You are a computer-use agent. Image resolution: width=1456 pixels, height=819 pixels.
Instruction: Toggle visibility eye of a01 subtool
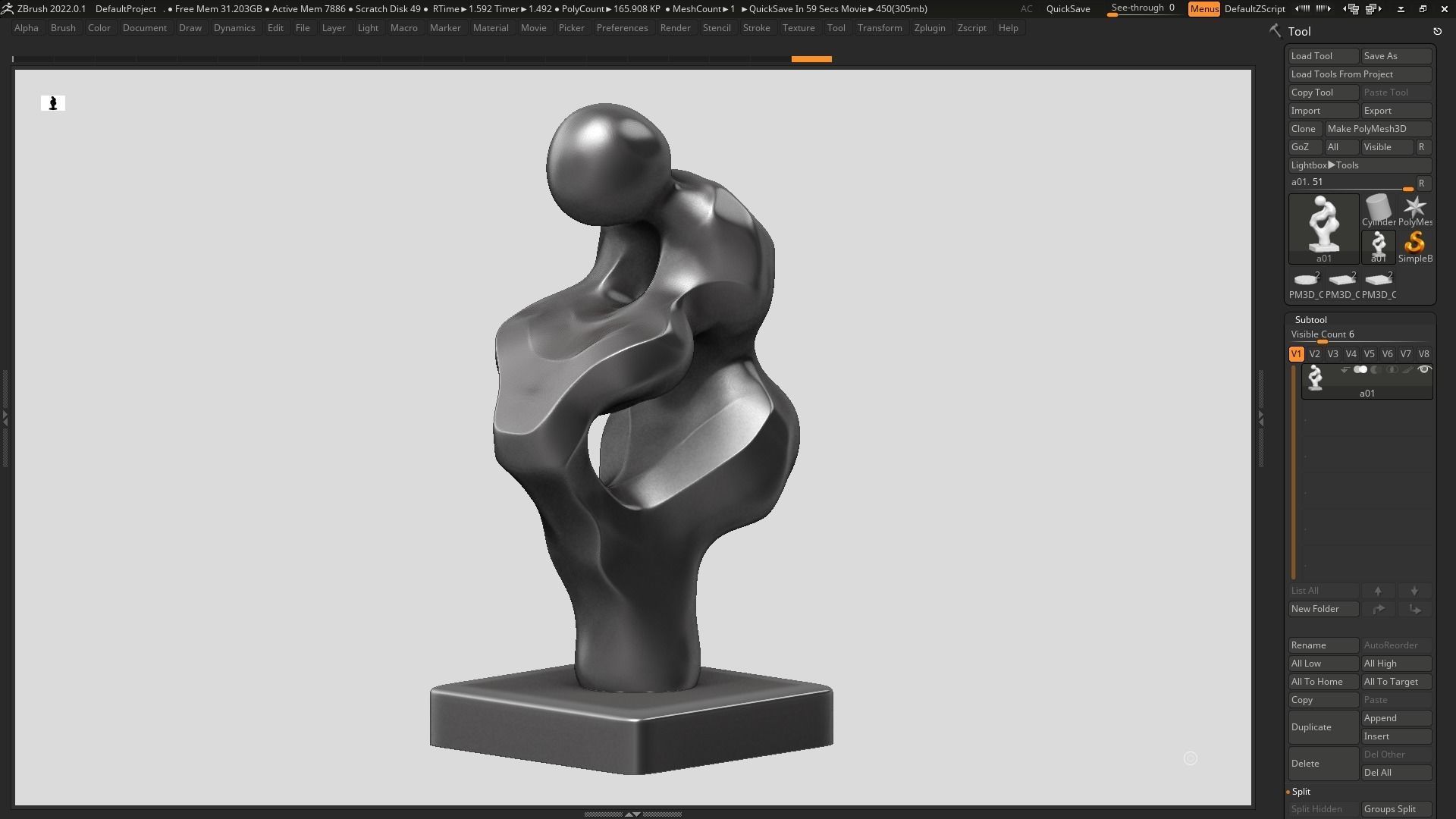[1424, 370]
